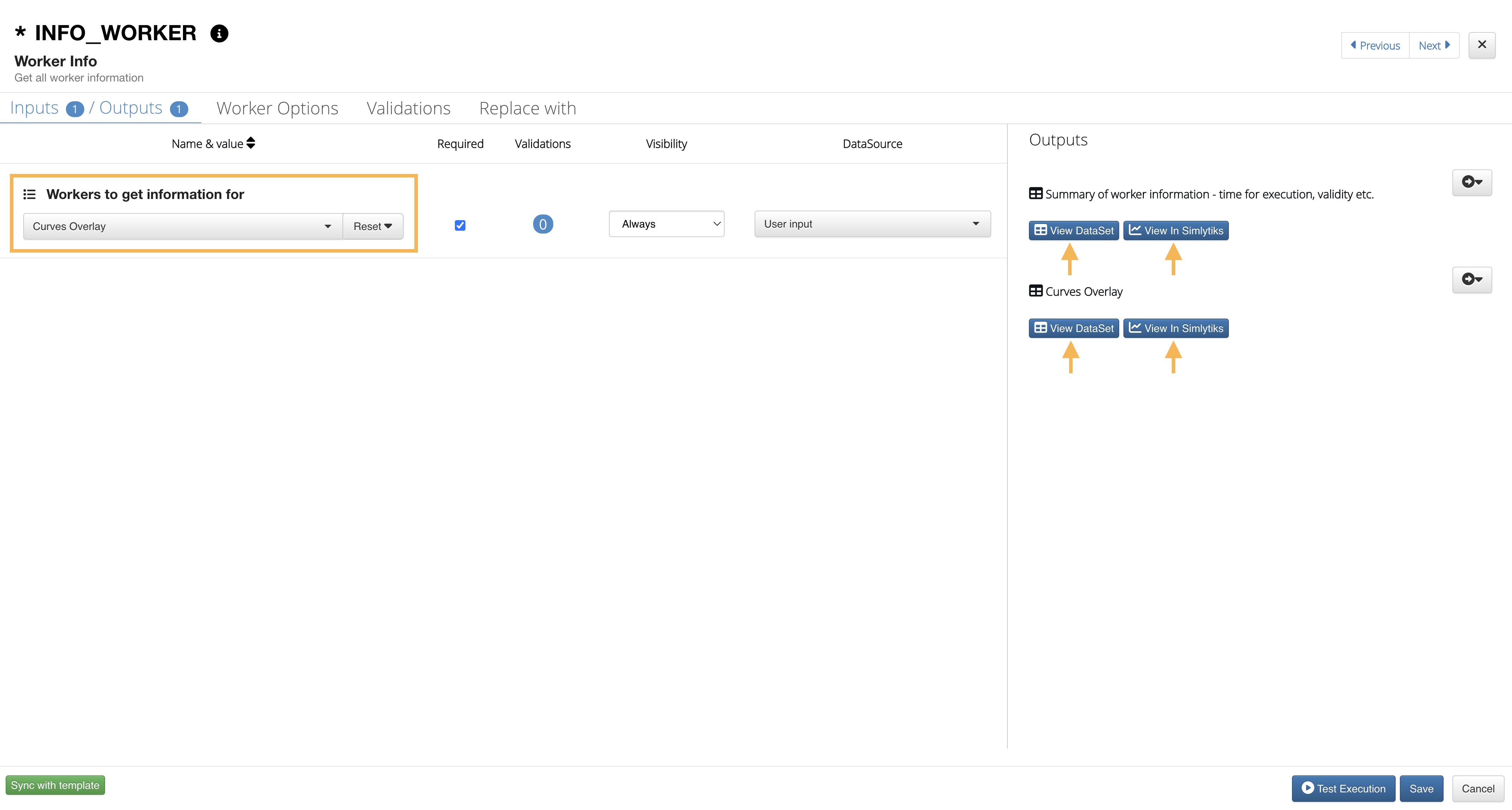Viewport: 1512px width, 810px height.
Task: Click the sort arrows next to Name & value
Action: pos(251,143)
